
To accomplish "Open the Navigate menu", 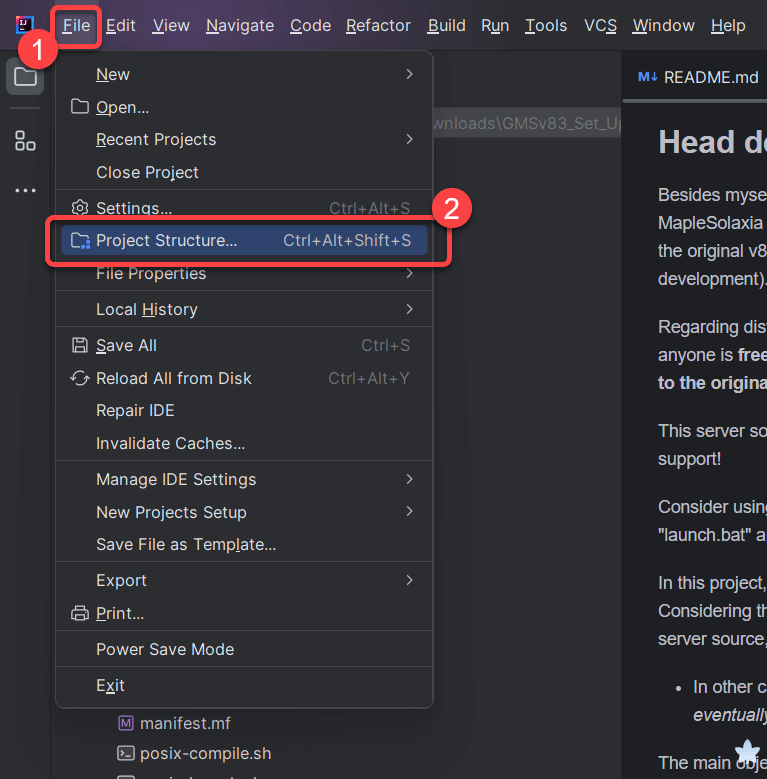I will click(240, 25).
